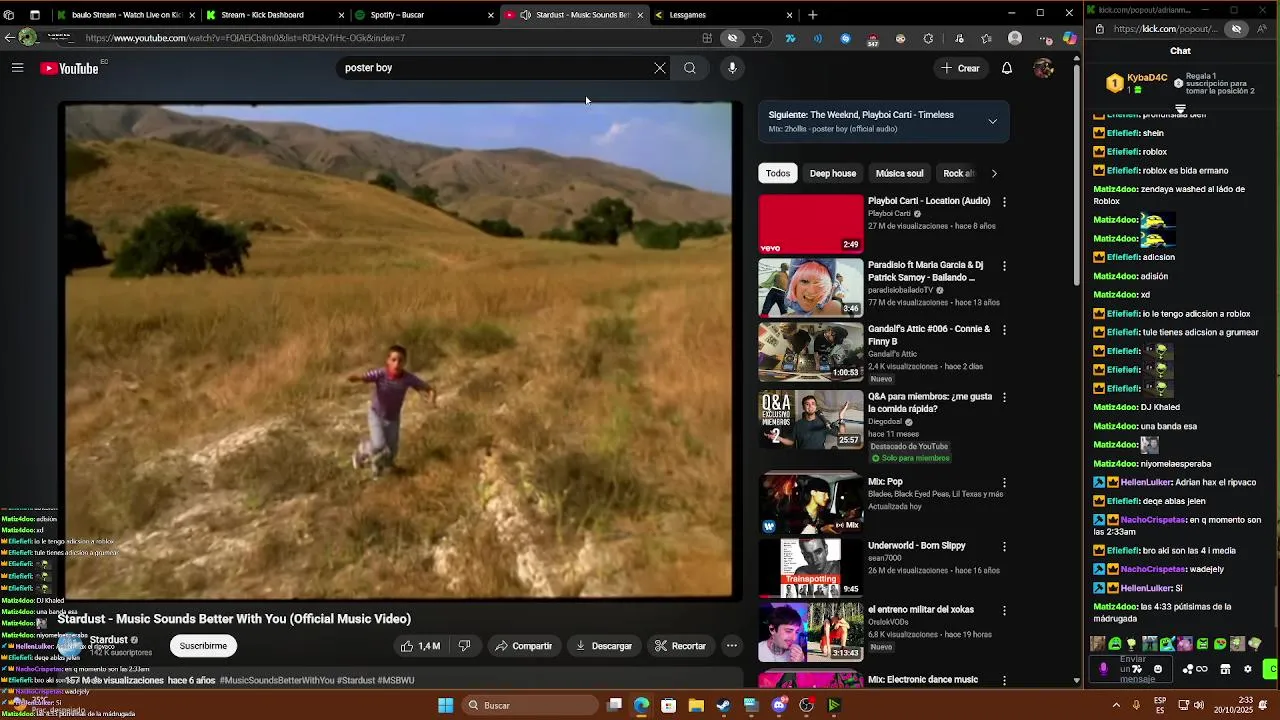Open a new browser tab
The width and height of the screenshot is (1280, 720).
coord(812,15)
